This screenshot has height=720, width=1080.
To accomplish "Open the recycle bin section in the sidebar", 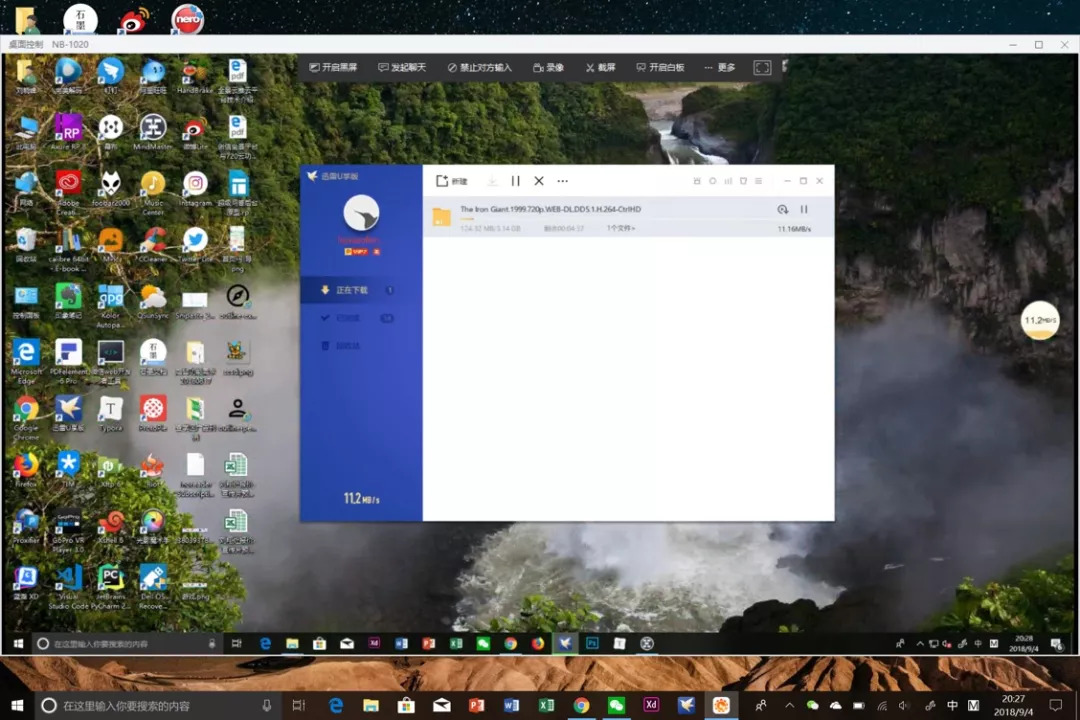I will 347,346.
